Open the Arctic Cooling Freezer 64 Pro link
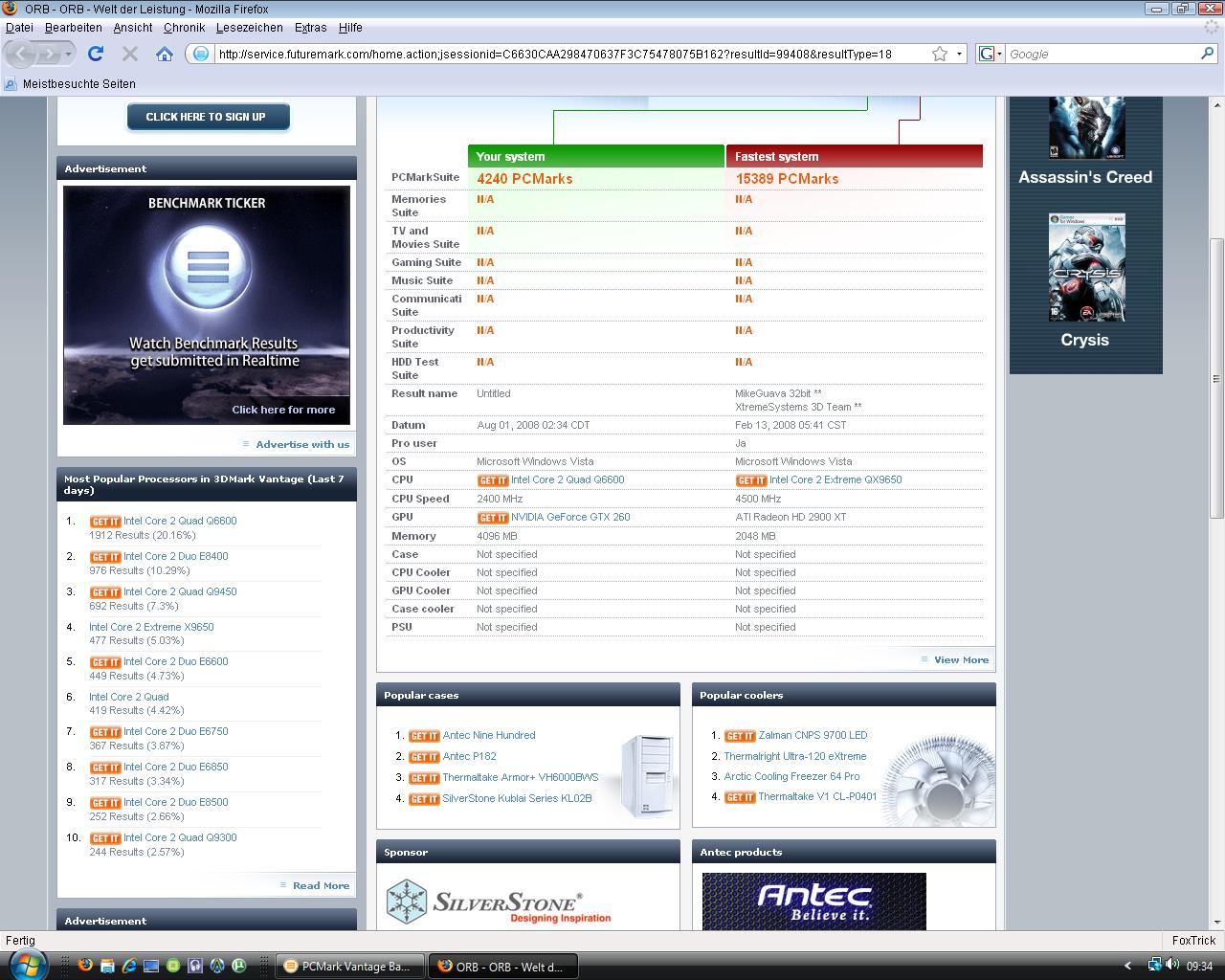The height and width of the screenshot is (980, 1225). [791, 776]
